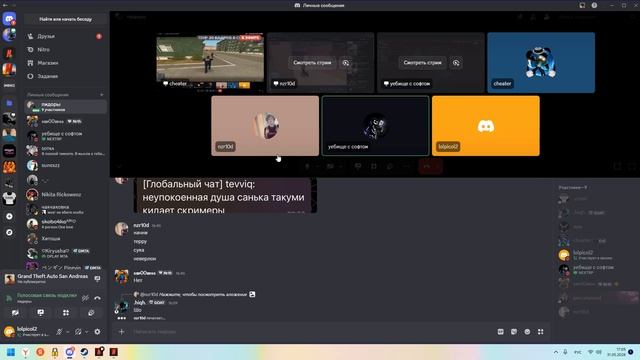Select rzr10d's beige participant tile

click(265, 126)
